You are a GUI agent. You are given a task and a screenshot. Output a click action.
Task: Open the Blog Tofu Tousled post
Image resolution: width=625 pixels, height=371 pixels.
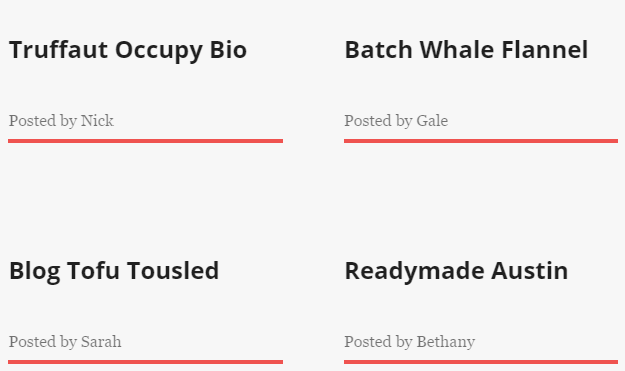[114, 272]
